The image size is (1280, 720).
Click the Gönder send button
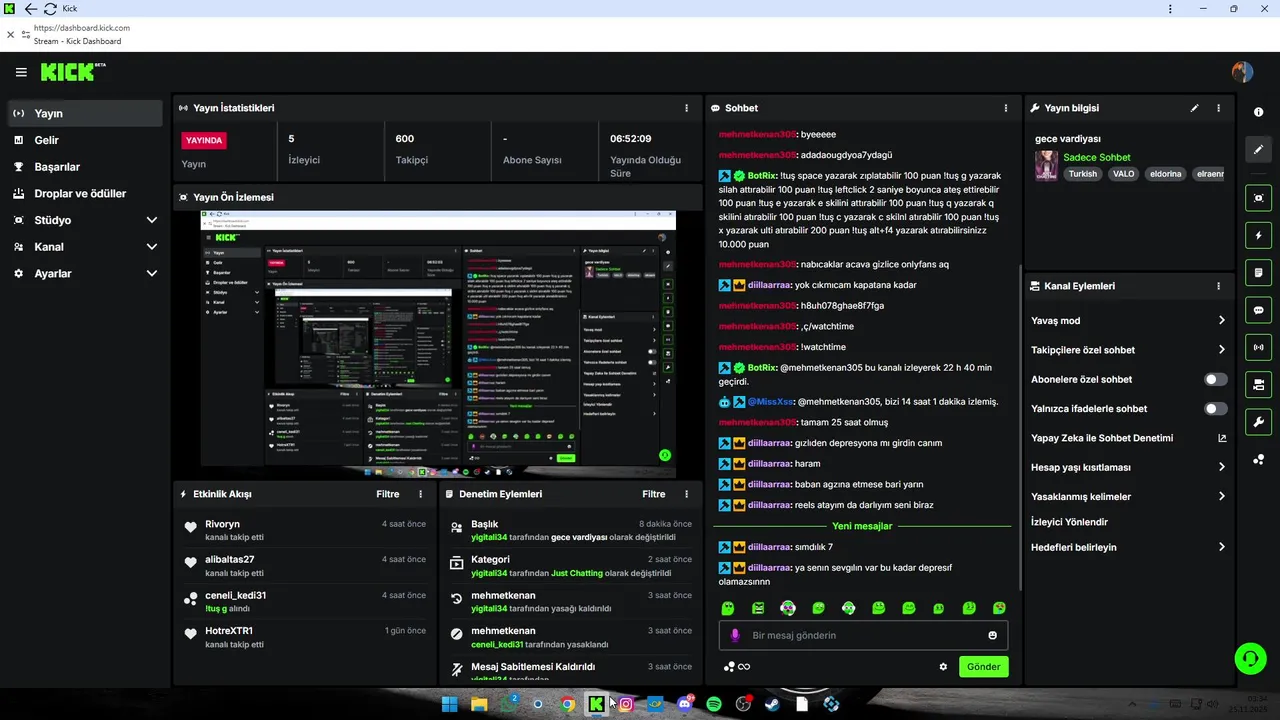pyautogui.click(x=984, y=667)
